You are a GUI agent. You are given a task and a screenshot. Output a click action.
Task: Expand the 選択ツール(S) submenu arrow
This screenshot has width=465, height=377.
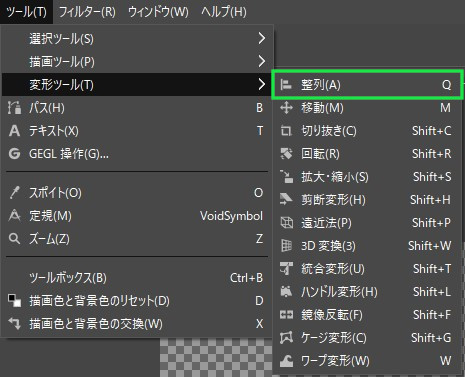pos(262,39)
